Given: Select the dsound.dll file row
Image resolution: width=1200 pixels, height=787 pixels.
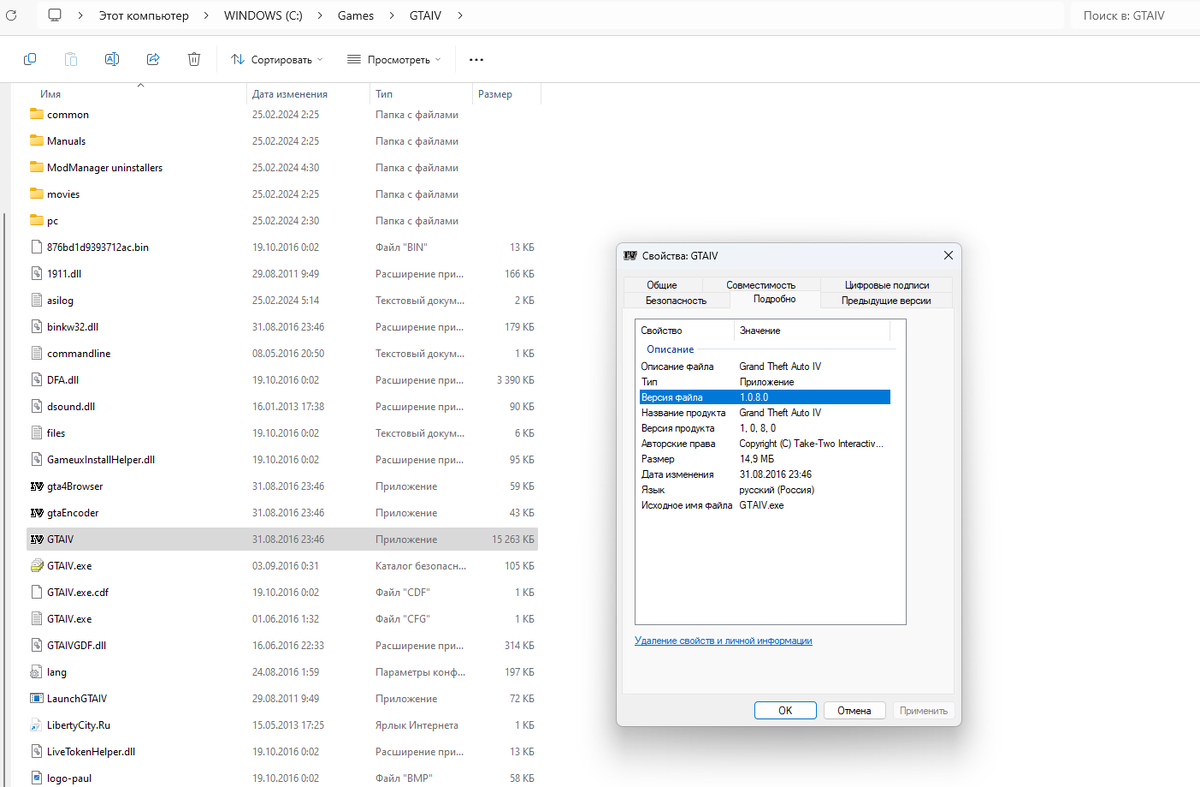Looking at the screenshot, I should coord(283,406).
